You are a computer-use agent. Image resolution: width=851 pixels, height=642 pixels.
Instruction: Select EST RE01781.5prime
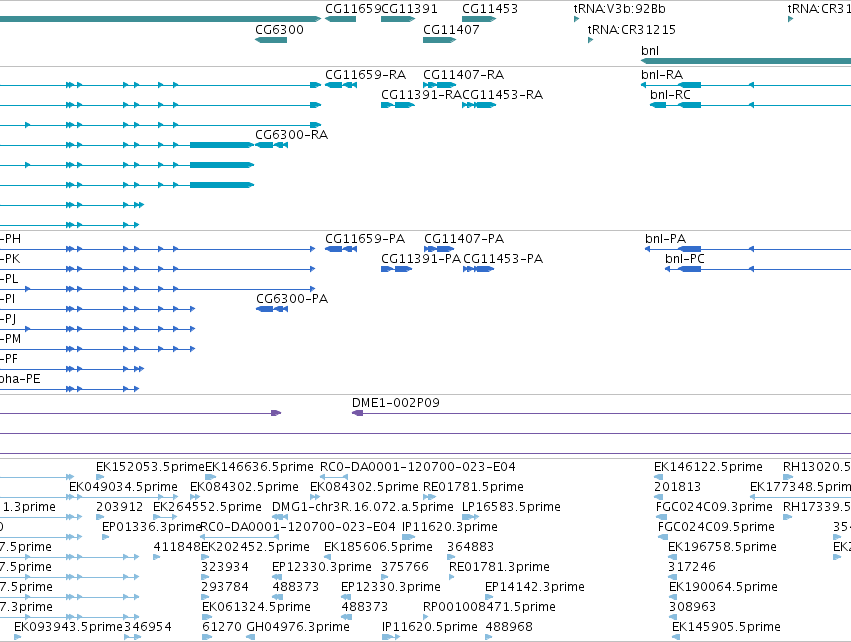click(473, 487)
